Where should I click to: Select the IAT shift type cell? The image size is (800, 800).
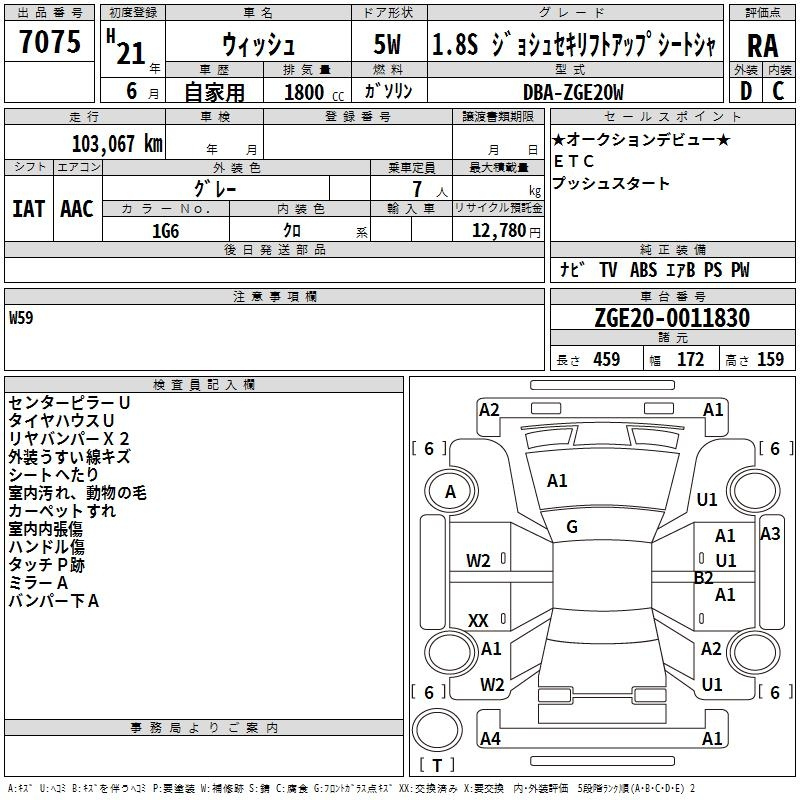pos(28,209)
